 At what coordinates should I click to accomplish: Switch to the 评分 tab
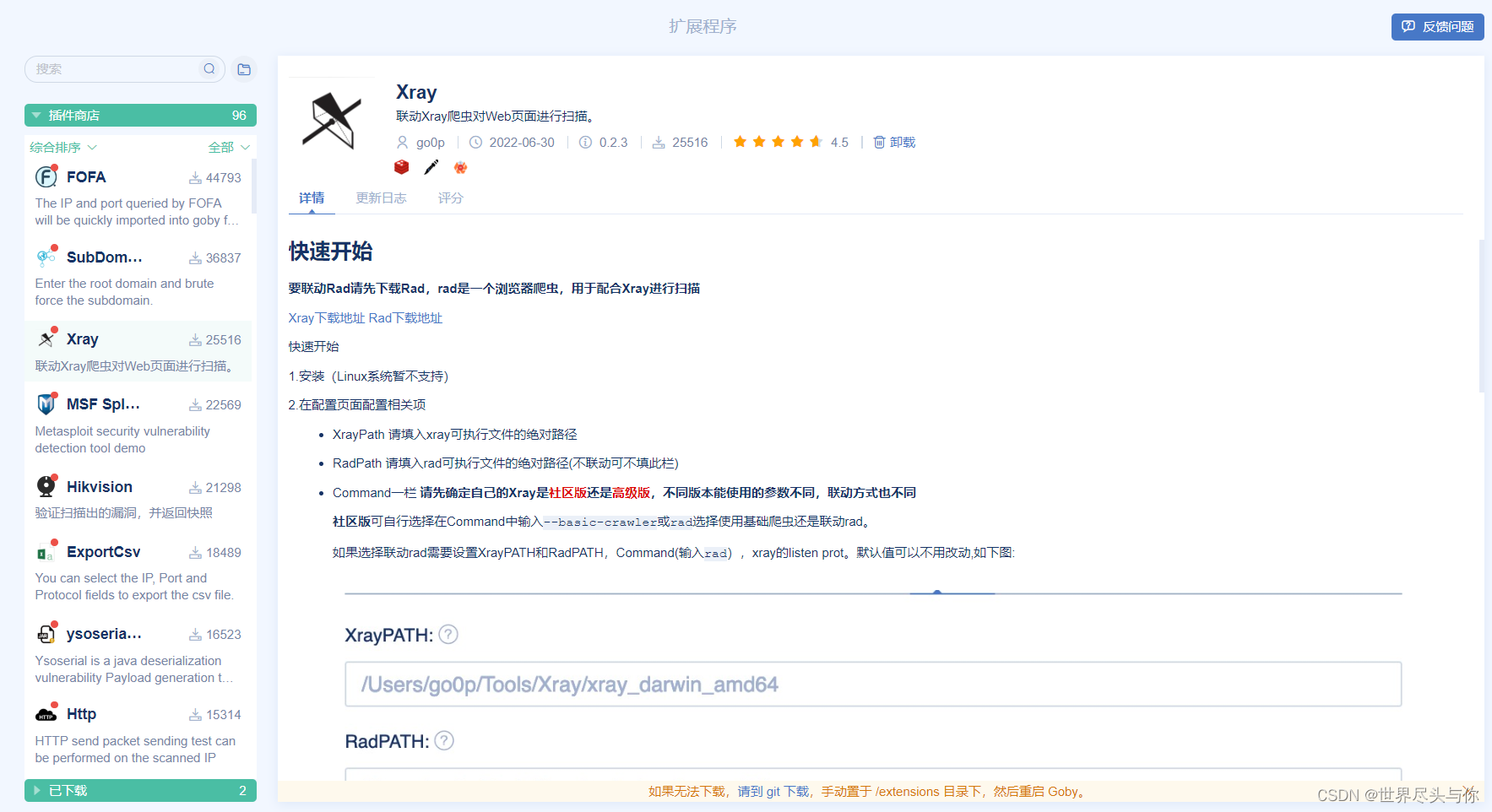[451, 198]
